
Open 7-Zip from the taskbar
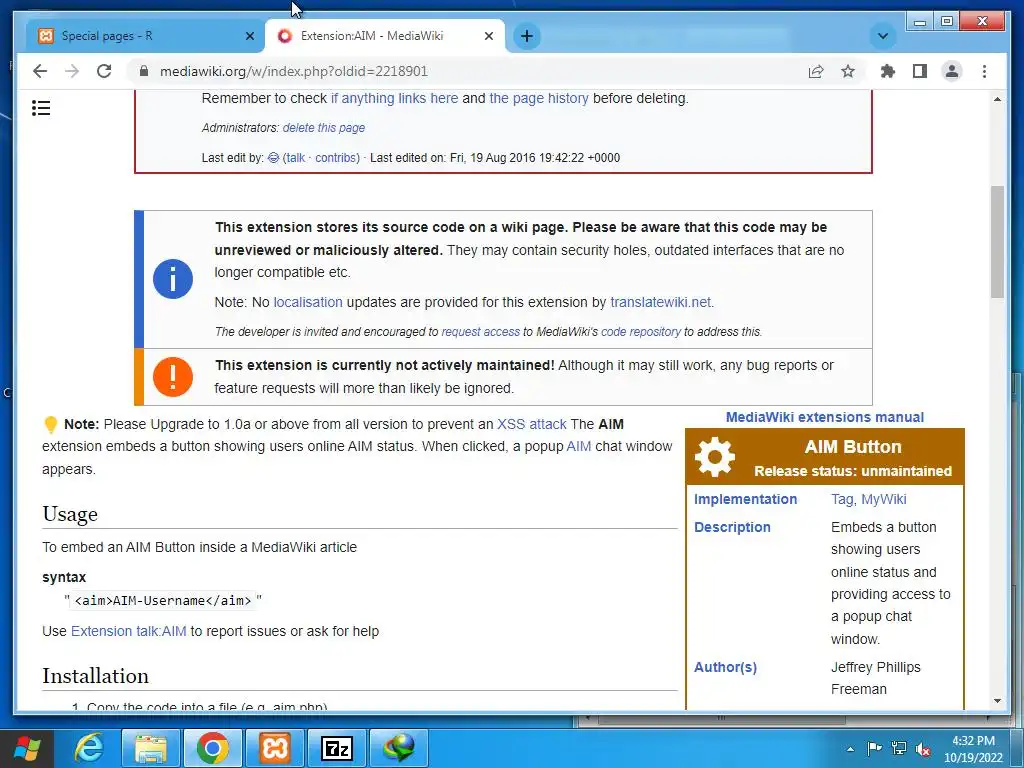(337, 748)
